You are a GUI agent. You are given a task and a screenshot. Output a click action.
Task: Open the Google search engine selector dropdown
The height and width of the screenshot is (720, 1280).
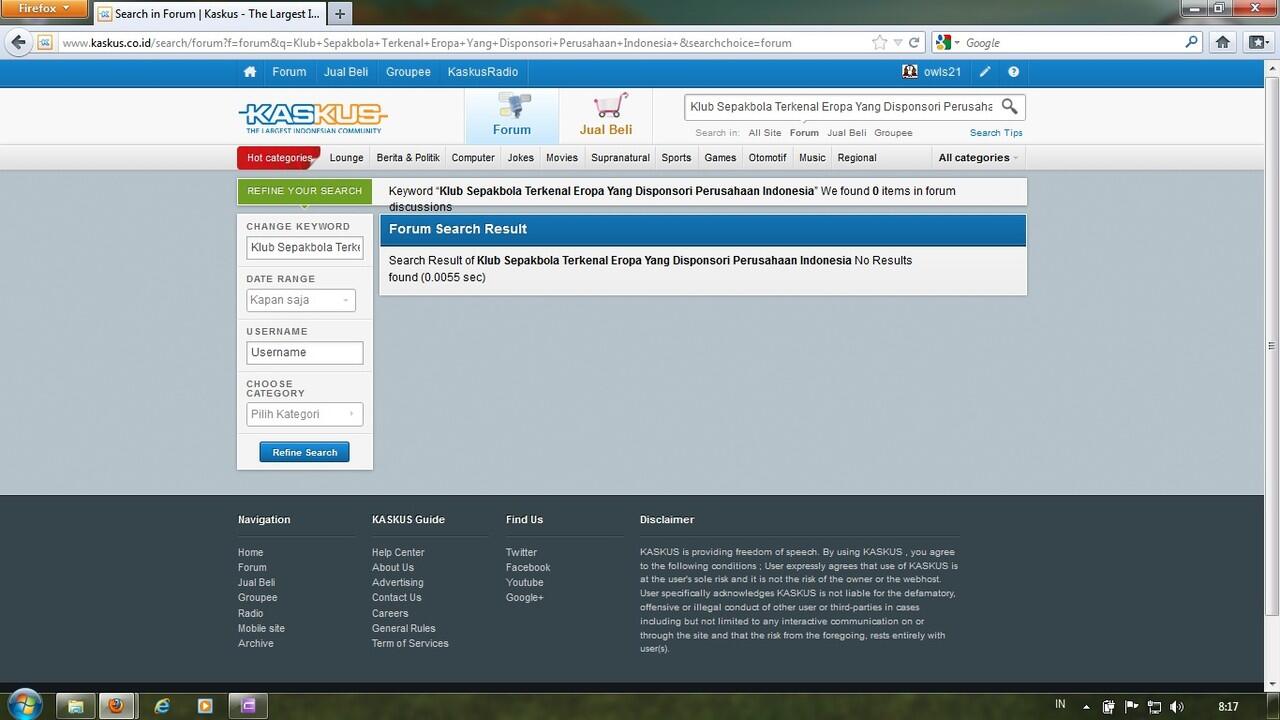(x=949, y=42)
